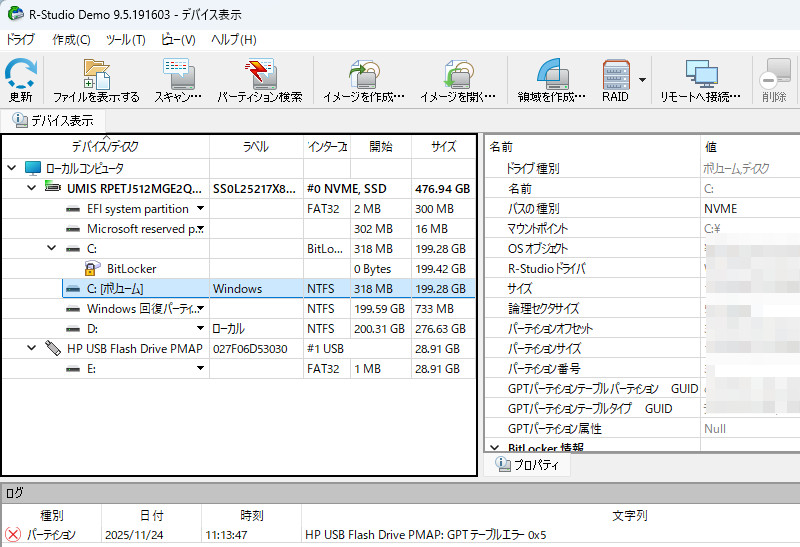This screenshot has width=800, height=547.
Task: Select the C: [ボリューム] Windows row
Action: point(269,289)
